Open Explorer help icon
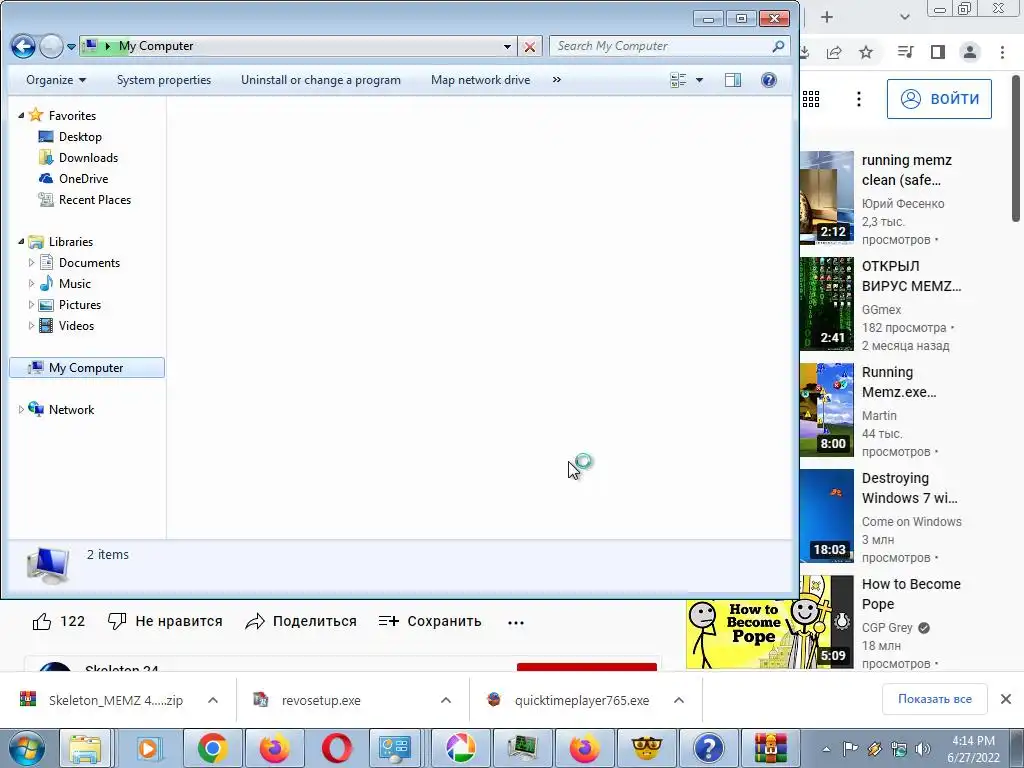The width and height of the screenshot is (1024, 768). tap(769, 80)
